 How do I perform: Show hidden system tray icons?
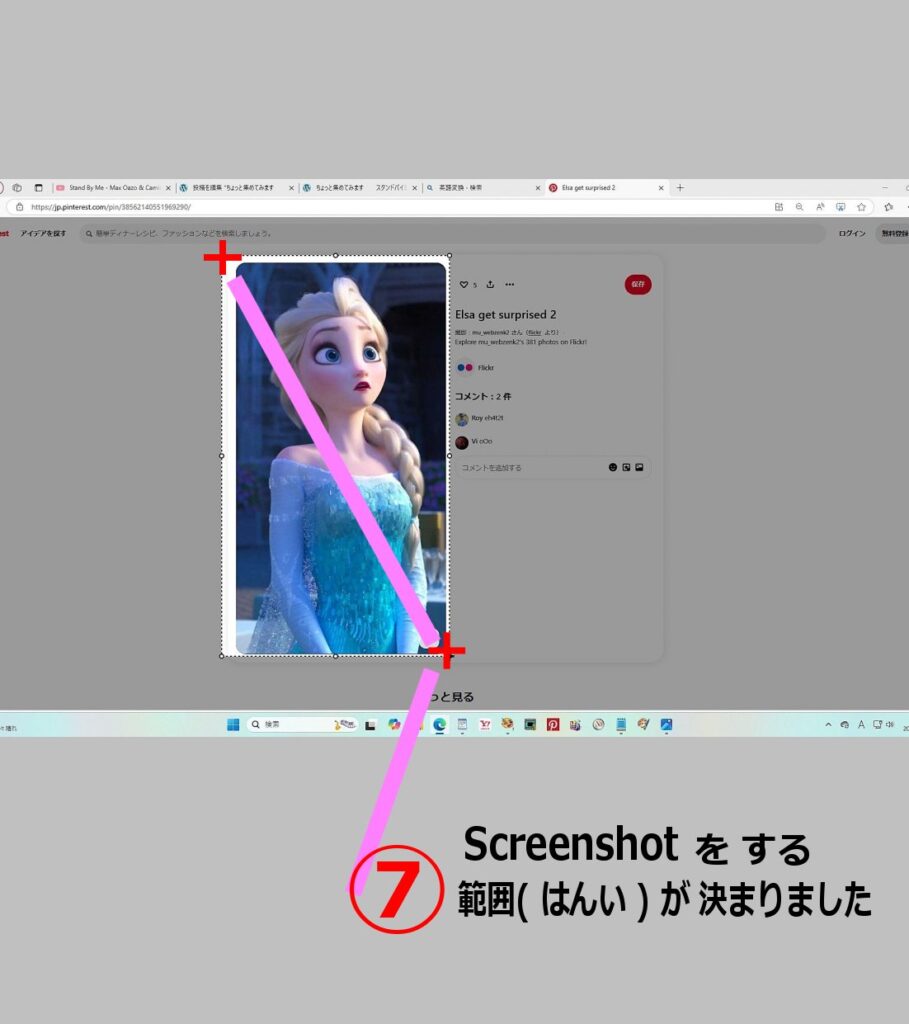click(829, 724)
